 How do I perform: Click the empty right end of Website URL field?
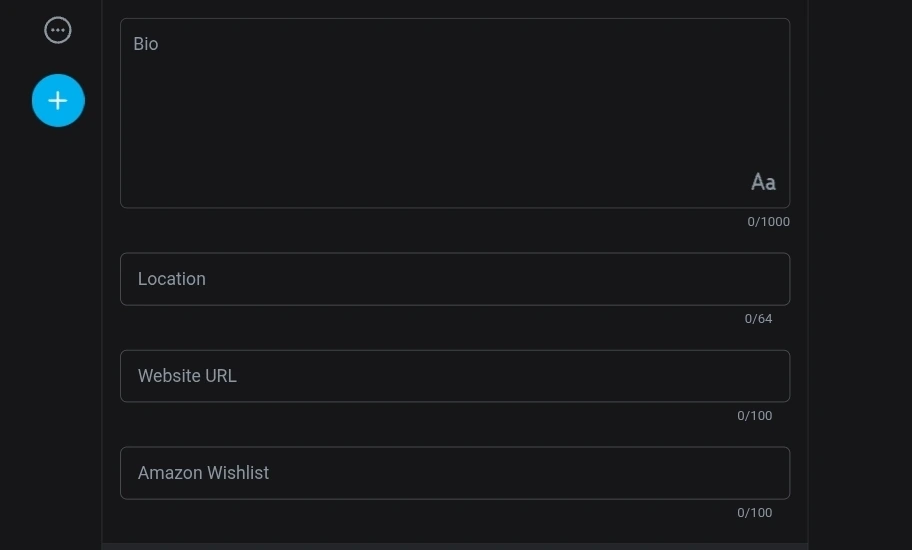point(740,376)
